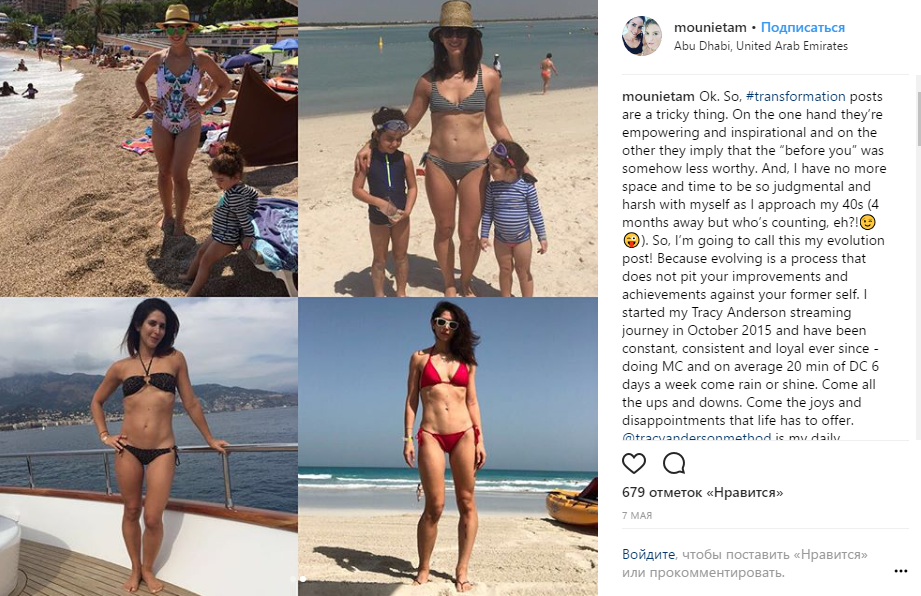The image size is (921, 596).
Task: Log in via the Войдите link
Action: coord(648,554)
